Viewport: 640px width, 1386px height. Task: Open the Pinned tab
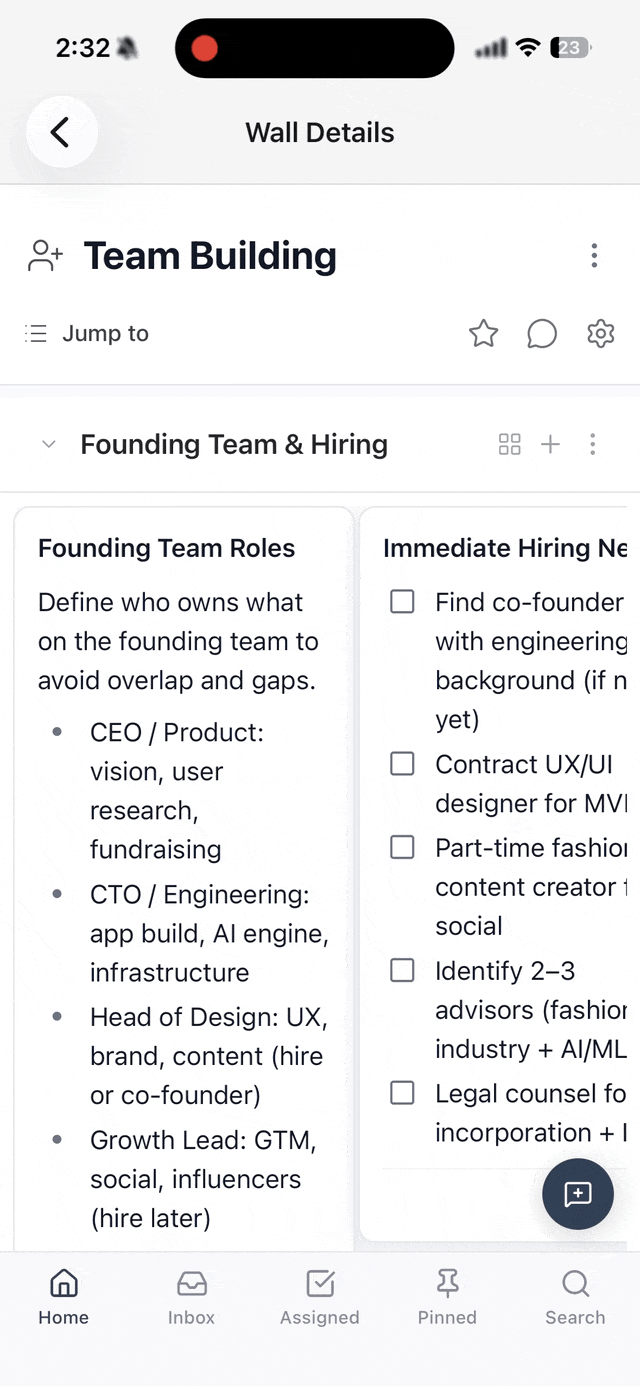click(x=447, y=1296)
